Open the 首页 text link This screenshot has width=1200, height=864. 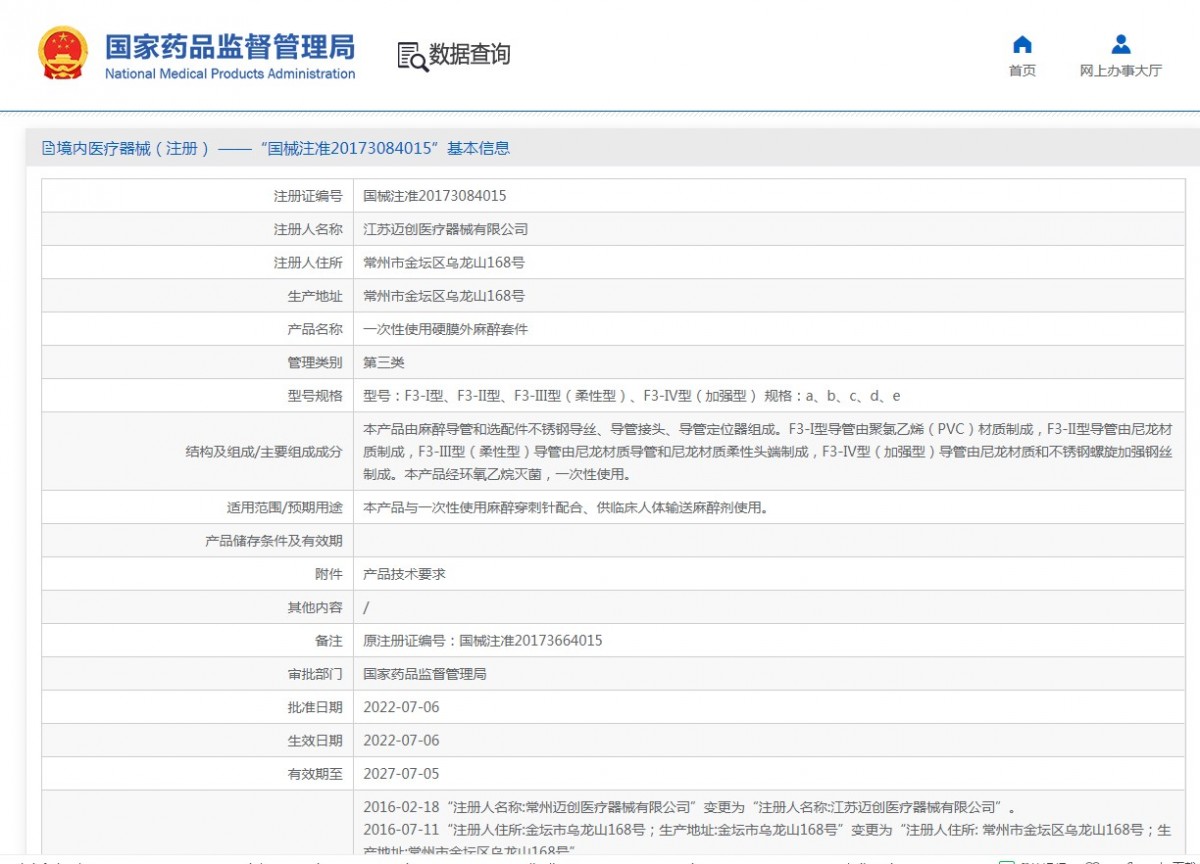(1022, 71)
